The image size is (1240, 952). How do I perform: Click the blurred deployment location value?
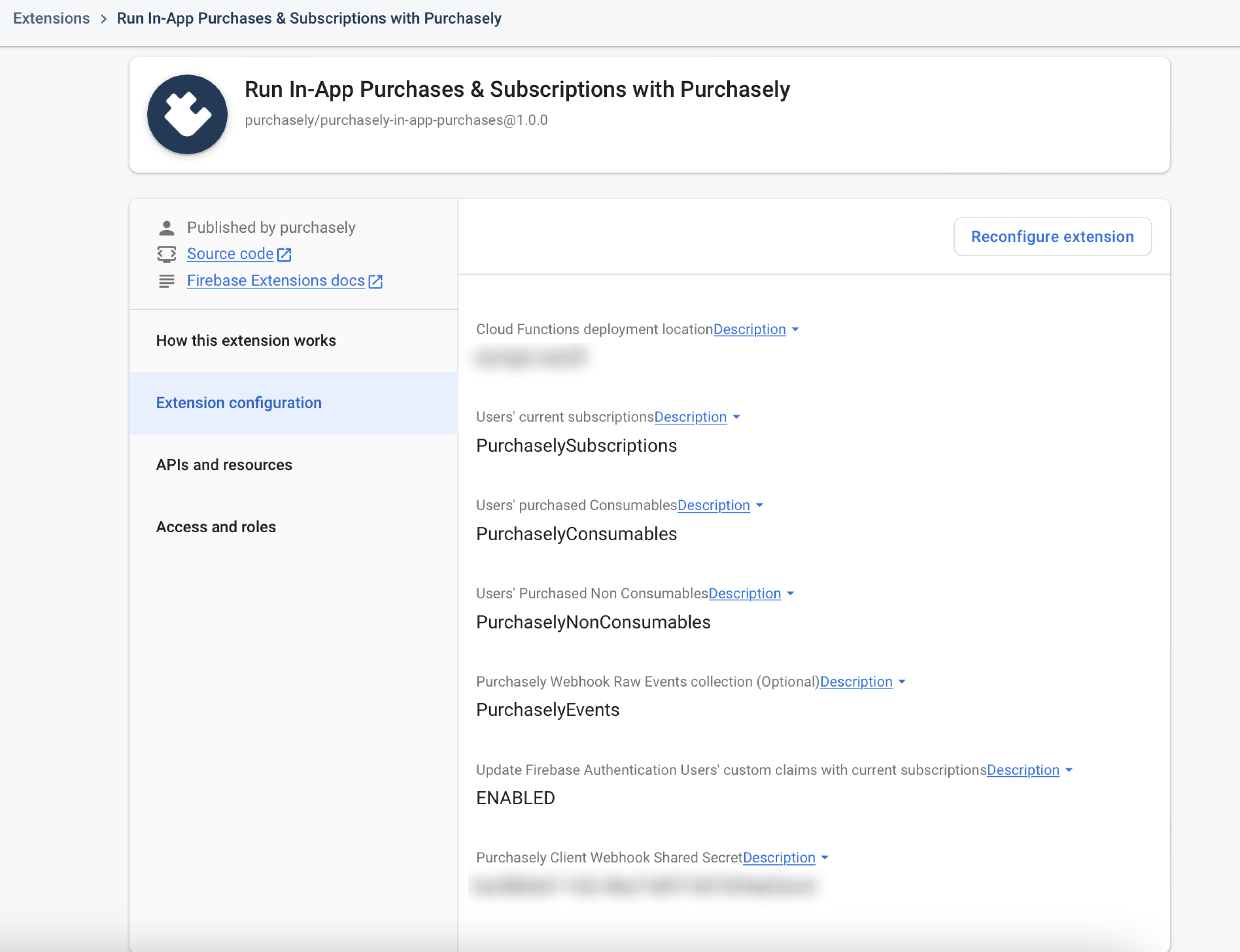(x=531, y=357)
